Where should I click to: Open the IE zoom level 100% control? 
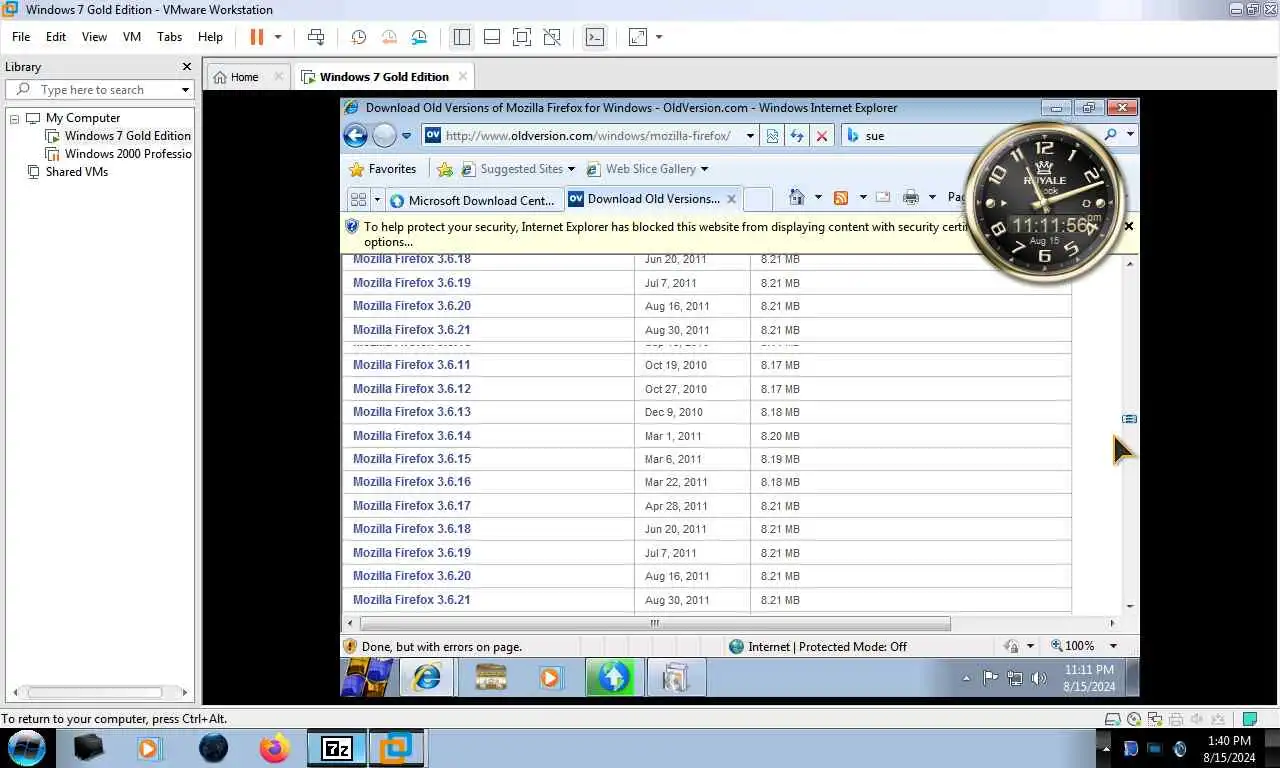tap(1083, 646)
